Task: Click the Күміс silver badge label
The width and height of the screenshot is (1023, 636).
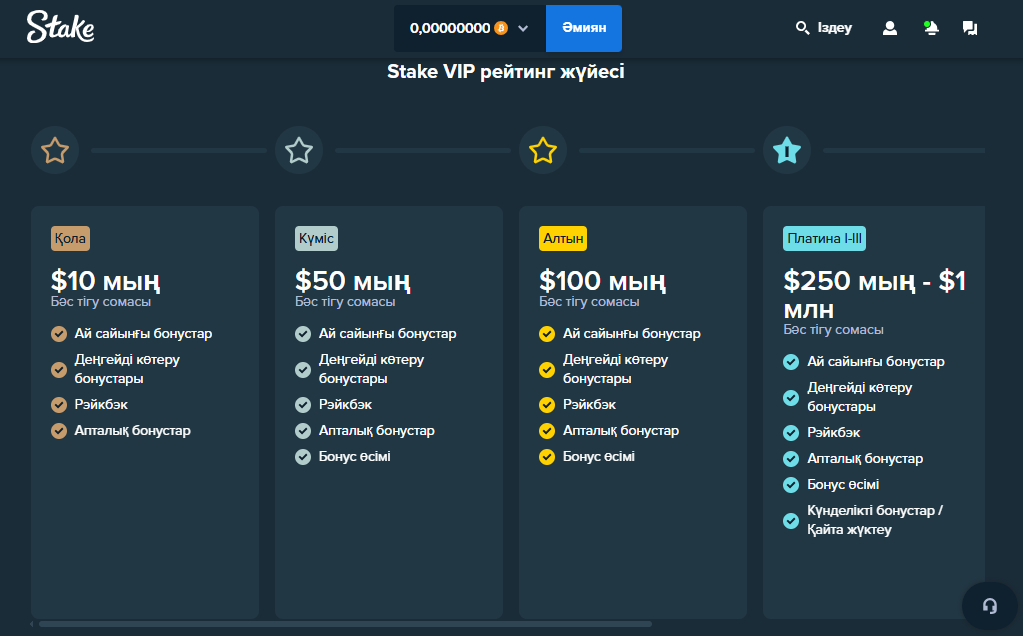Action: (317, 238)
